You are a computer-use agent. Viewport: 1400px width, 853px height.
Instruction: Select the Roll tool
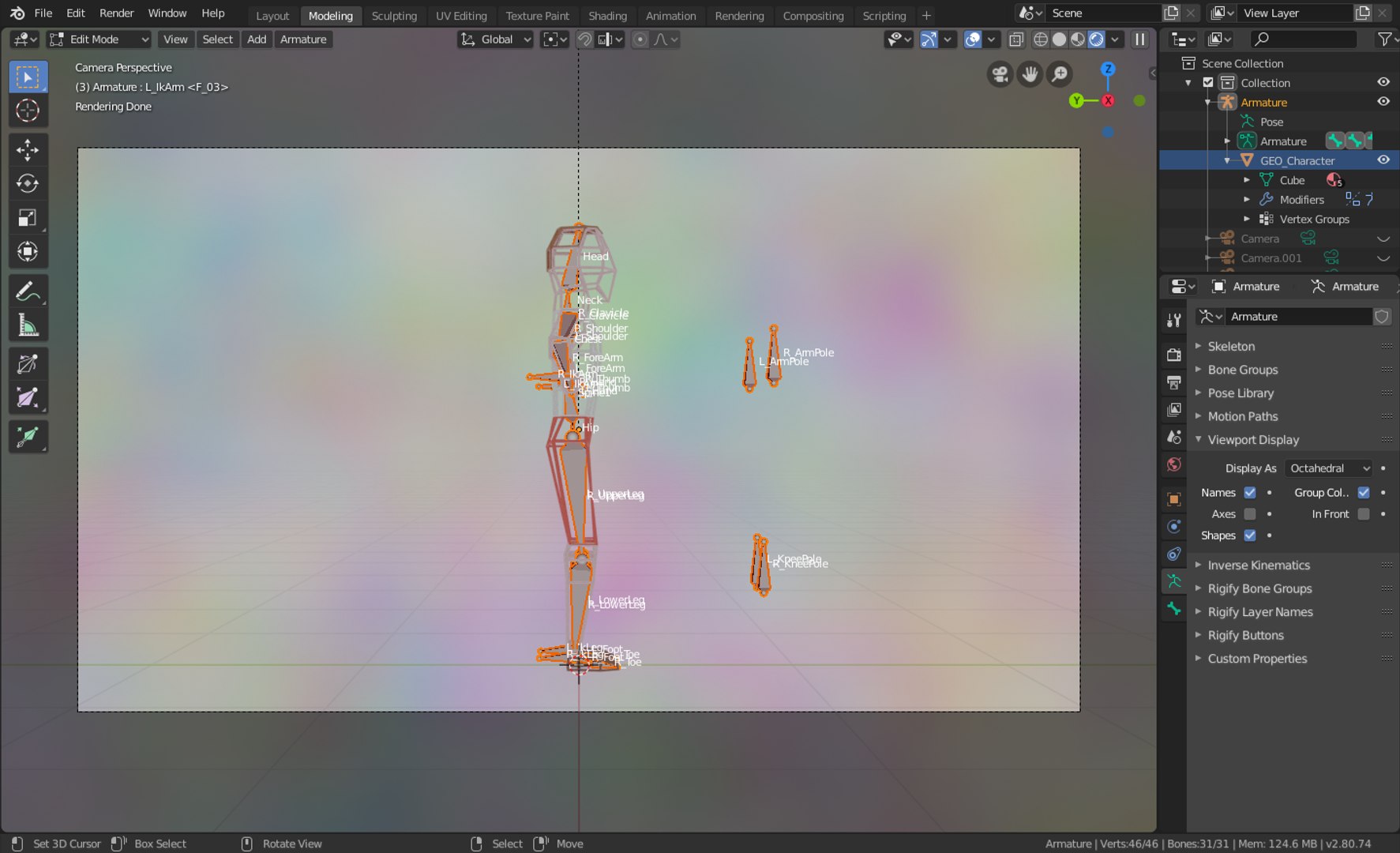(x=28, y=364)
